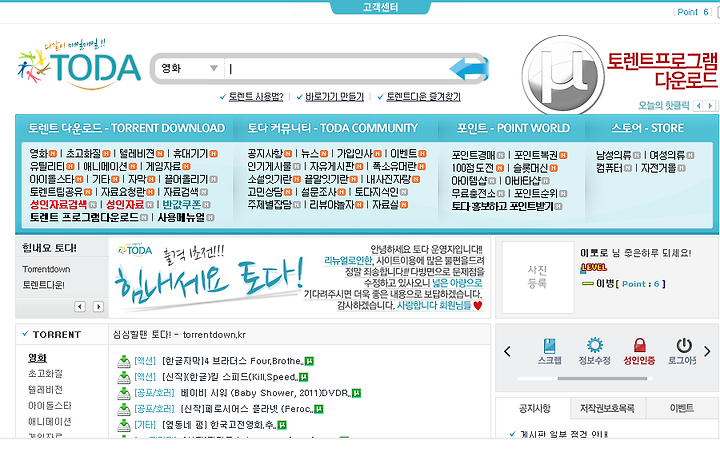The image size is (720, 456).
Task: Open the 고객센터 tab at top
Action: tap(380, 7)
